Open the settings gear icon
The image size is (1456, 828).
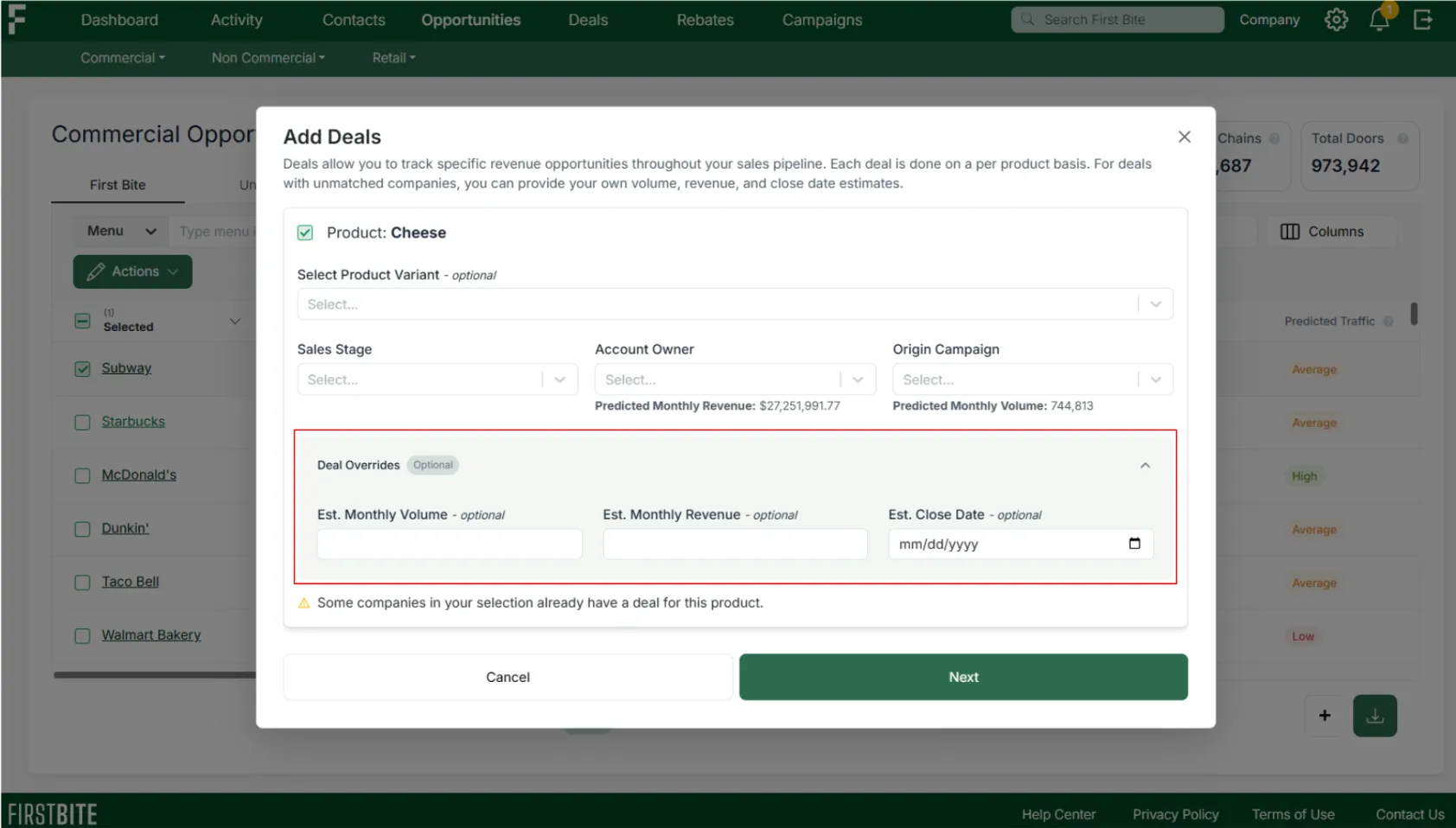1336,20
